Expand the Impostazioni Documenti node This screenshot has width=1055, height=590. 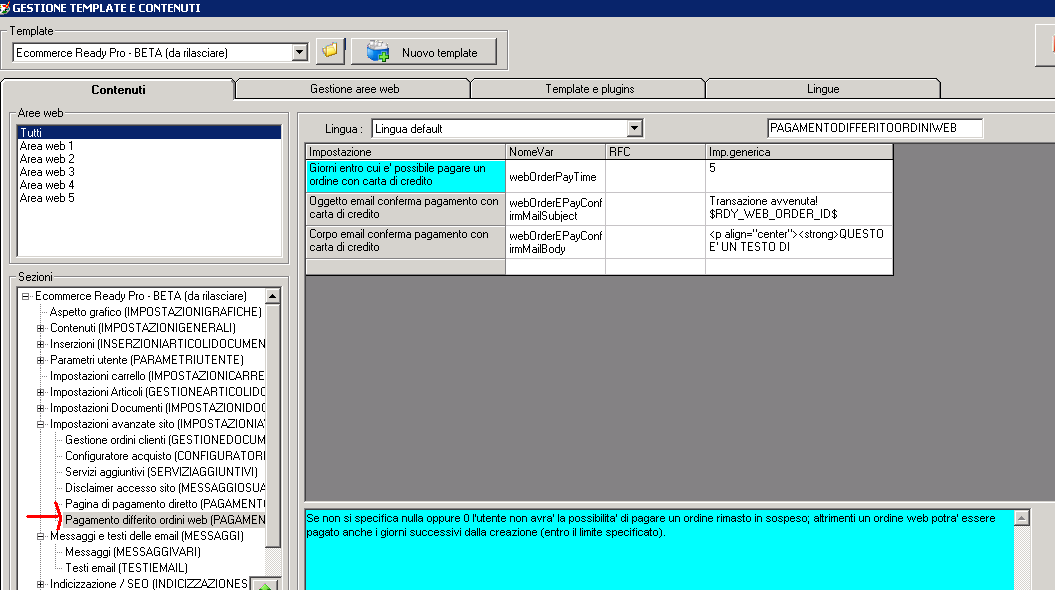pyautogui.click(x=40, y=408)
